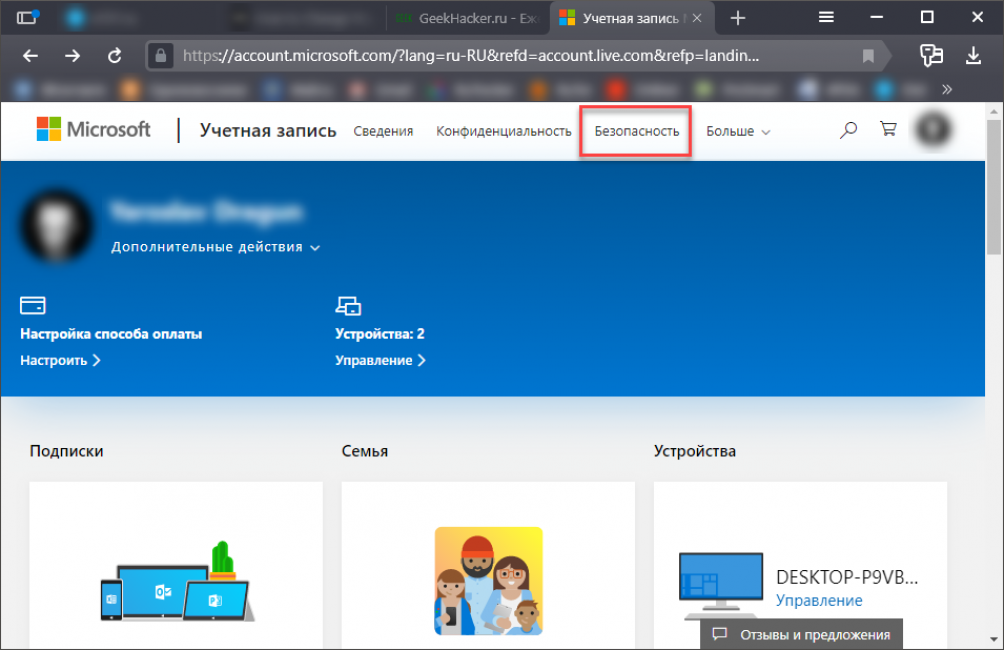
Task: Show more bookmarks with double chevron
Action: pyautogui.click(x=946, y=89)
